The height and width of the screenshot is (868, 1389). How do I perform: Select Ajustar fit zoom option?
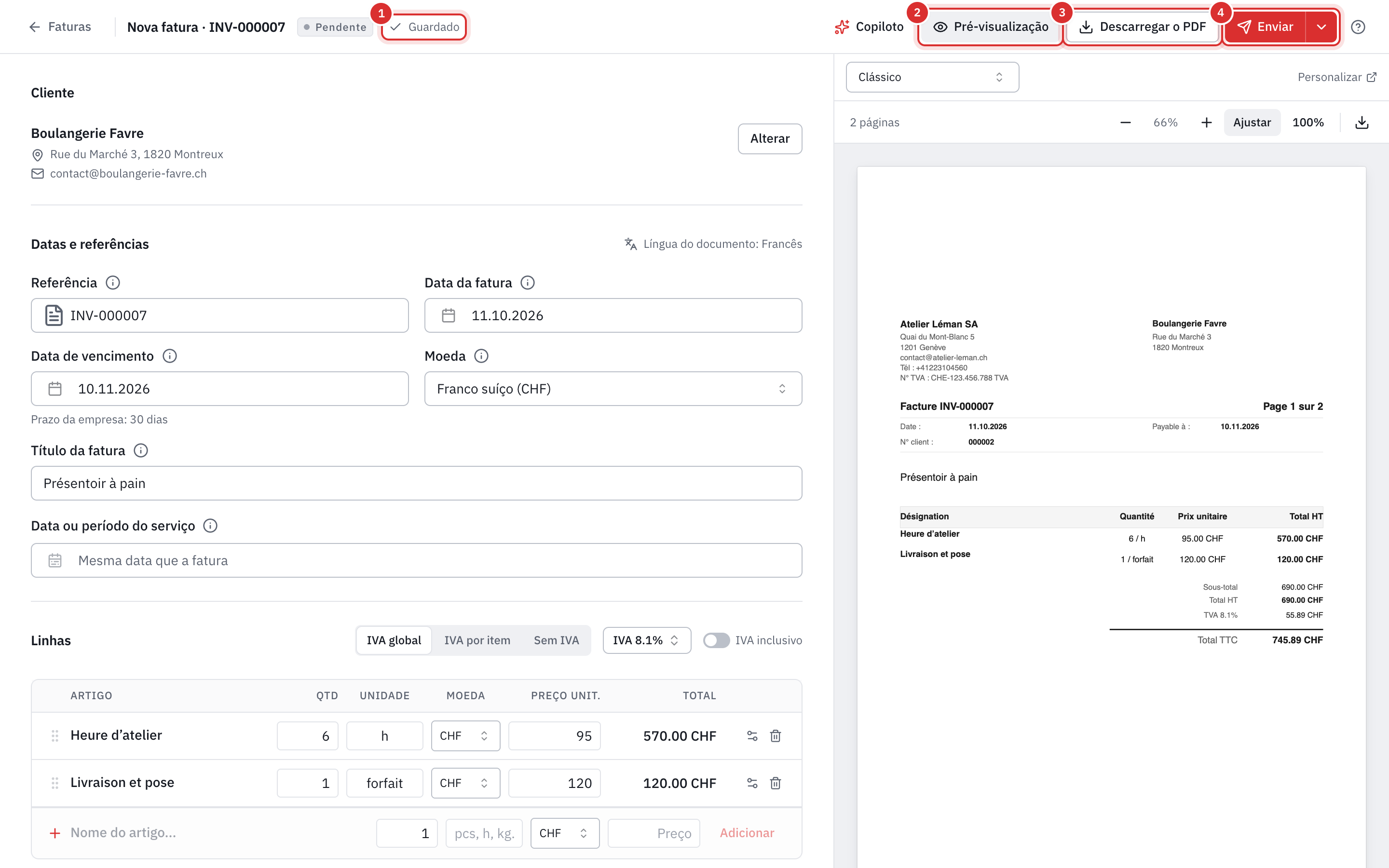pos(1252,122)
